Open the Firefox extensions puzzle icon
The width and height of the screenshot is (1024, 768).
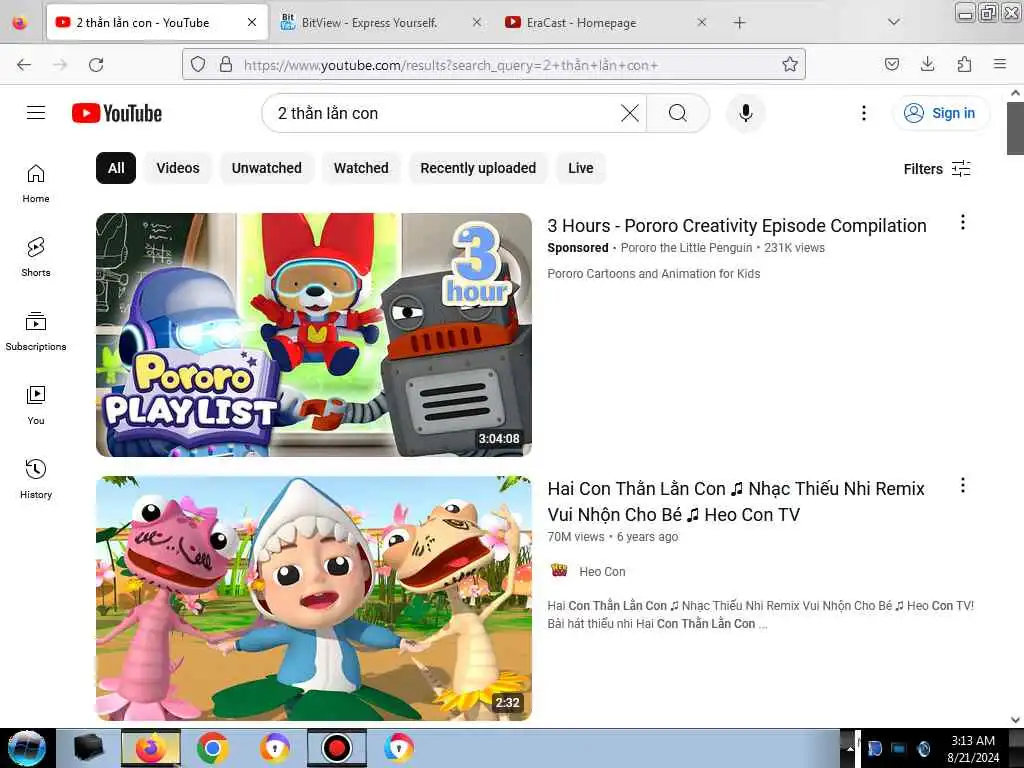964,64
